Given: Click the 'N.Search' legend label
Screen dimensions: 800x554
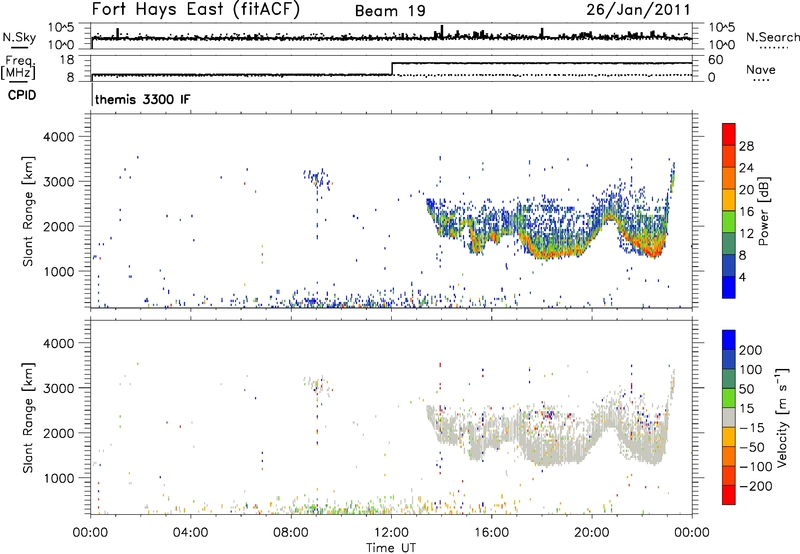Looking at the screenshot, I should (x=772, y=37).
